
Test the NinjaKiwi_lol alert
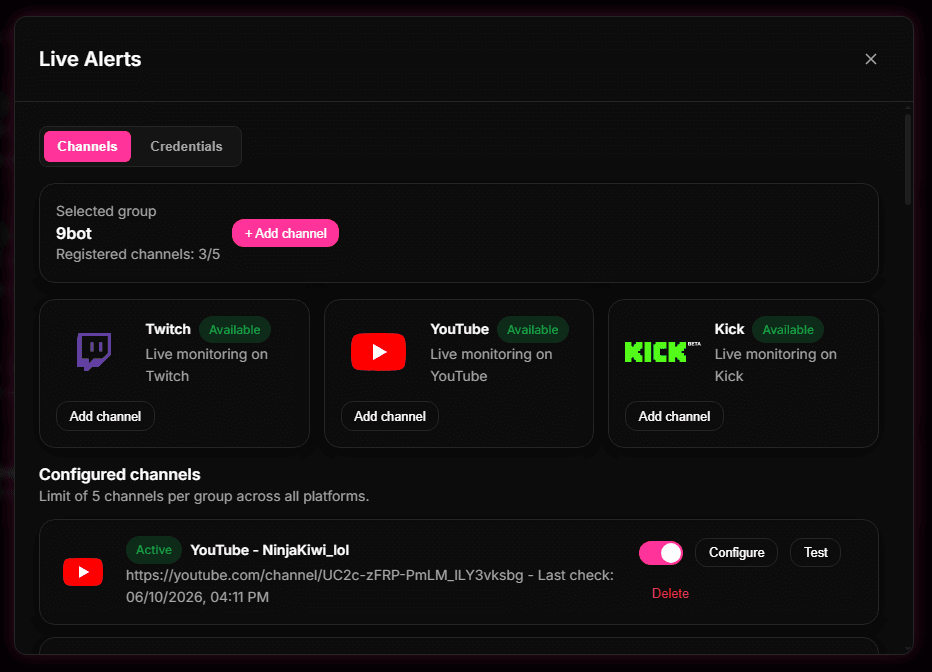tap(816, 553)
